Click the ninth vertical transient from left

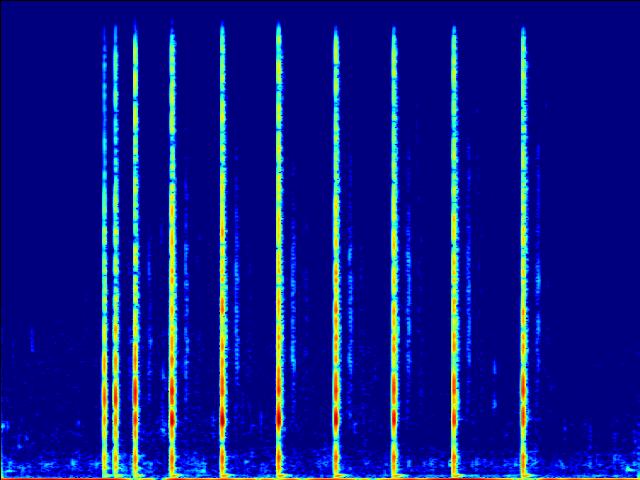454,250
